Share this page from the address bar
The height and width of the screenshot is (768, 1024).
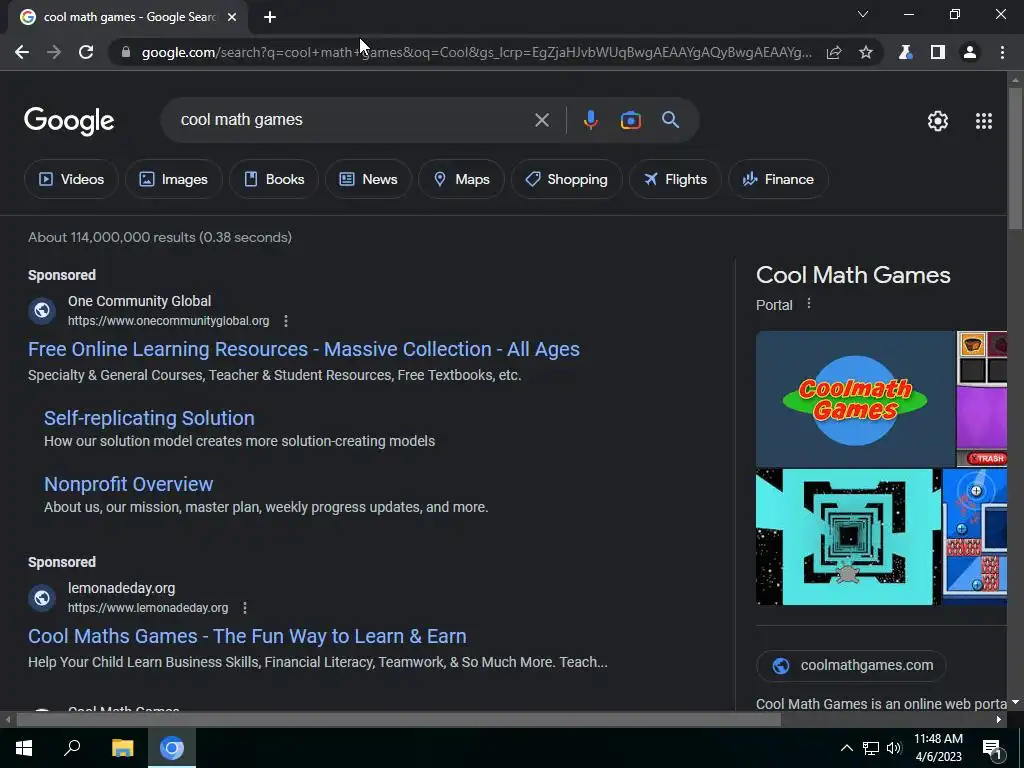[834, 52]
